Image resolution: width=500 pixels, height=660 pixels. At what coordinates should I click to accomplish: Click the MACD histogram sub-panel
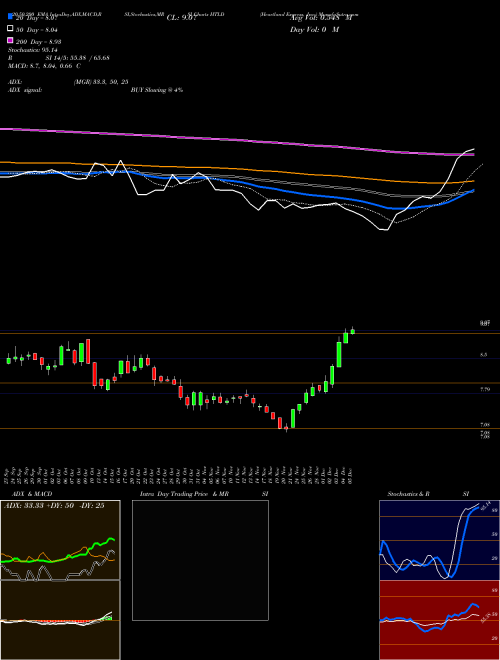60,620
